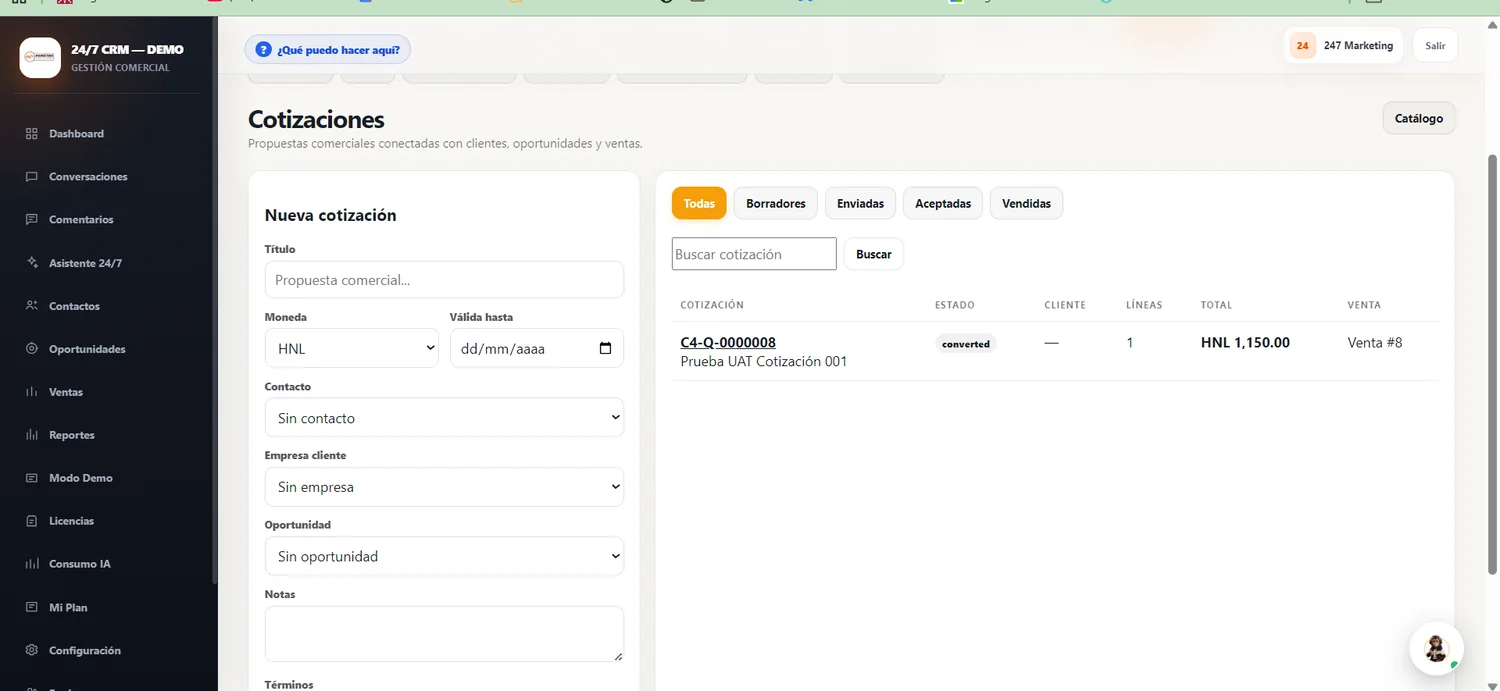The width and height of the screenshot is (1500, 691).
Task: Open the calendar picker icon in Válida hasta
Action: click(605, 349)
